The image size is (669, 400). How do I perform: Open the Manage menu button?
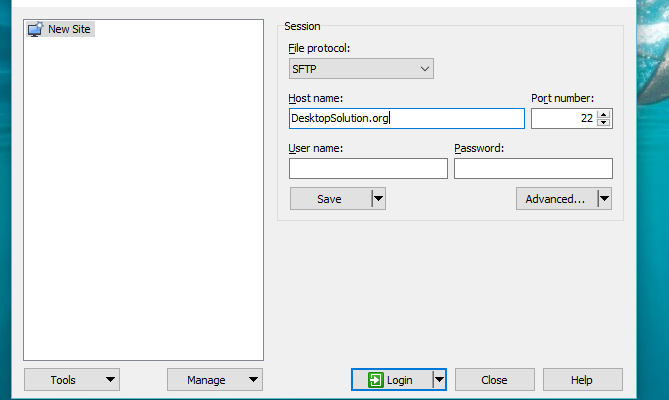tap(215, 380)
